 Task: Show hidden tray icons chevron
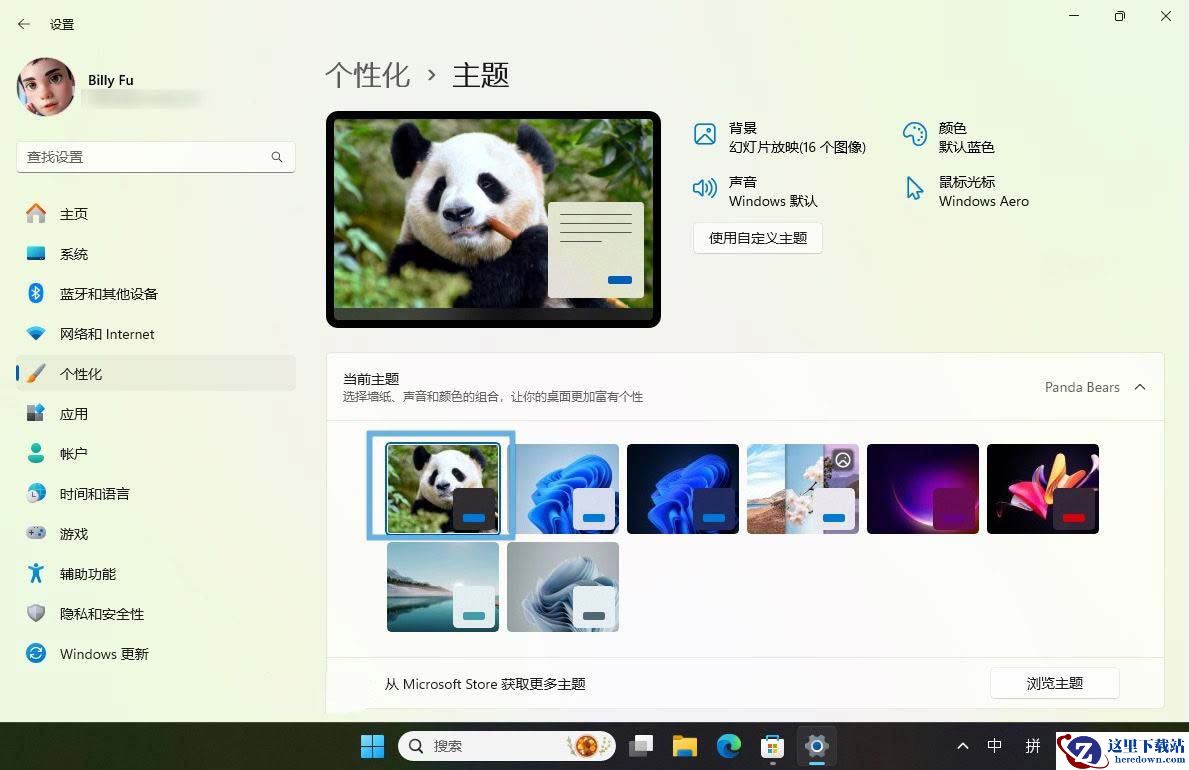click(x=963, y=746)
